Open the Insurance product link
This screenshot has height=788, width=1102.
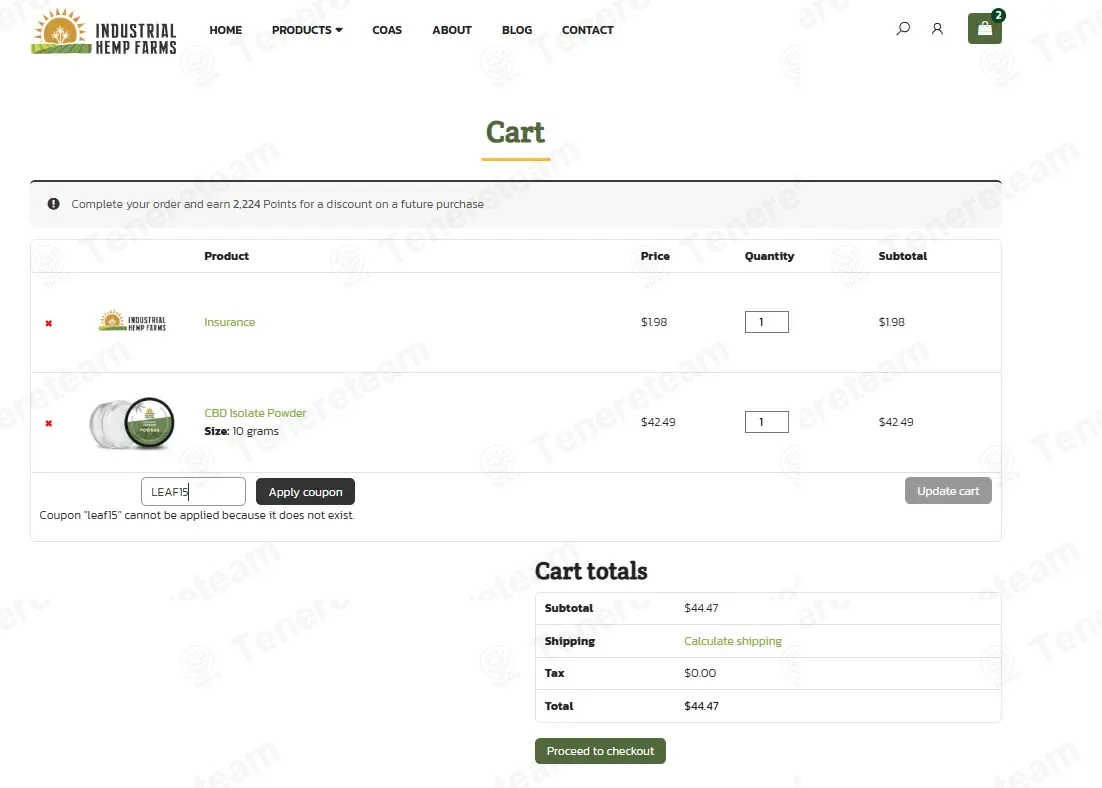click(230, 322)
